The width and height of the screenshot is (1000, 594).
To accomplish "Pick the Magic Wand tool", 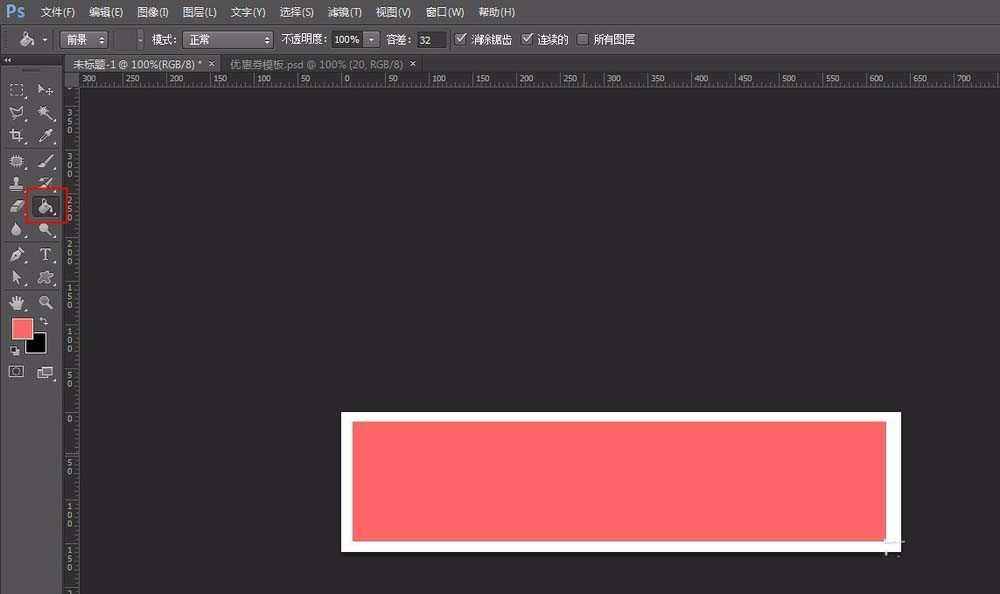I will tap(46, 113).
